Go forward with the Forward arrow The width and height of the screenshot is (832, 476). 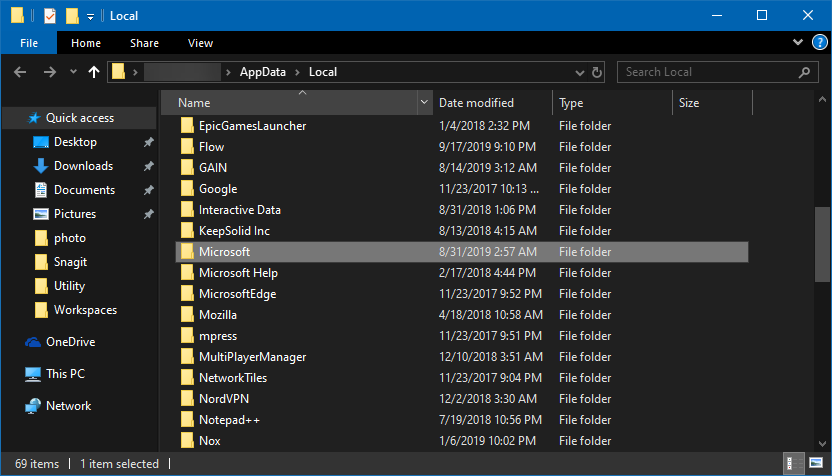click(49, 72)
